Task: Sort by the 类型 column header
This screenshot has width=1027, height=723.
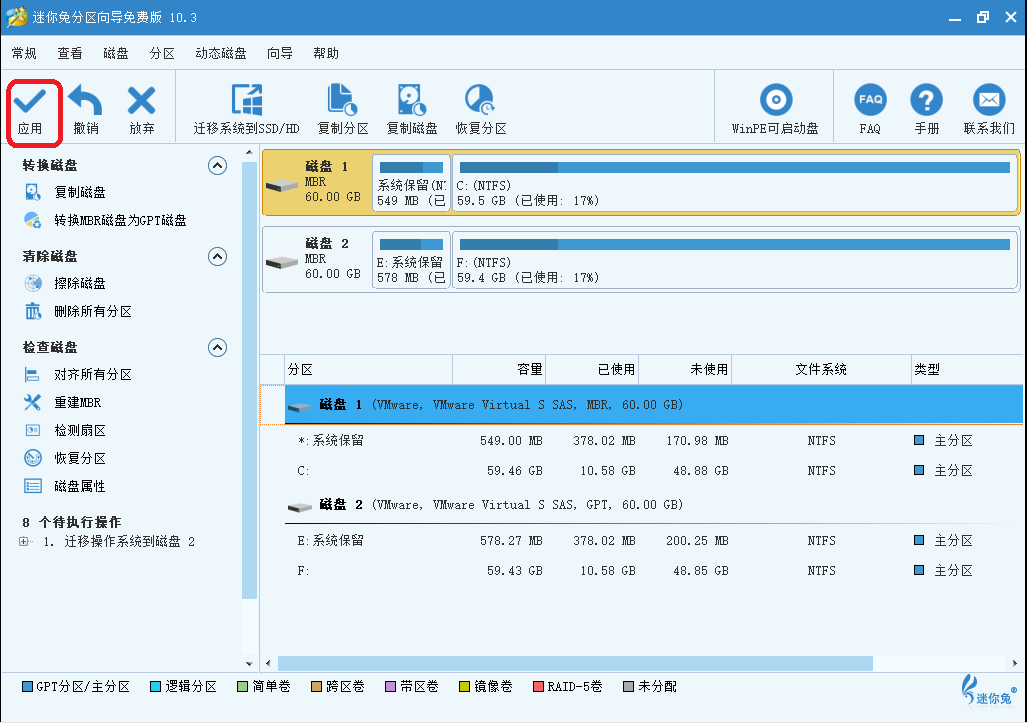Action: [x=967, y=369]
